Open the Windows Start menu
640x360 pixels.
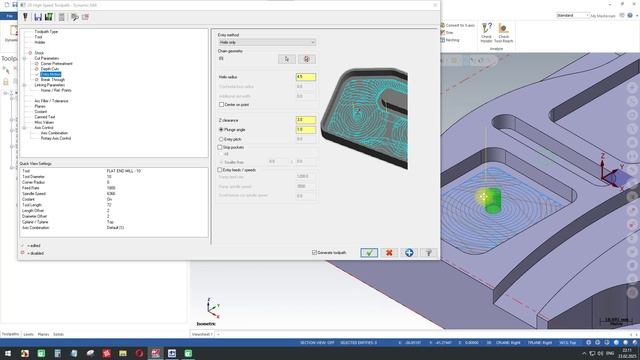point(8,353)
